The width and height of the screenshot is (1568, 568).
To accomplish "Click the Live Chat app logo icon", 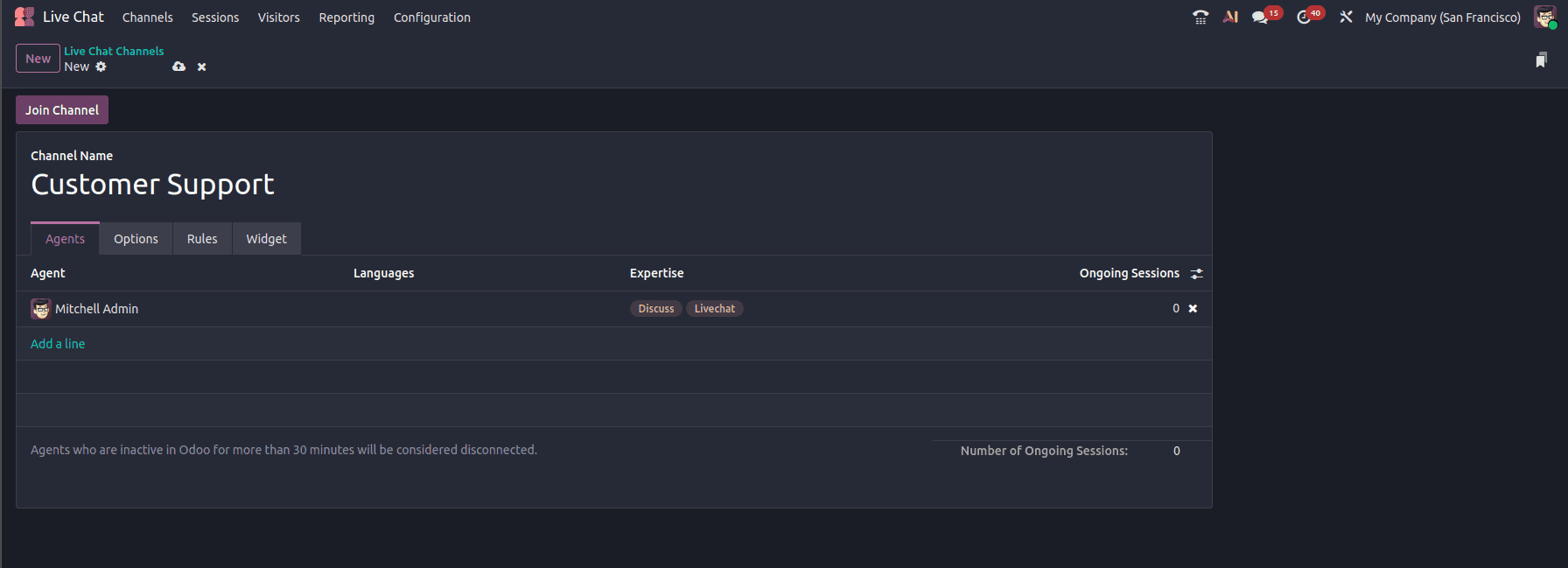I will (24, 17).
